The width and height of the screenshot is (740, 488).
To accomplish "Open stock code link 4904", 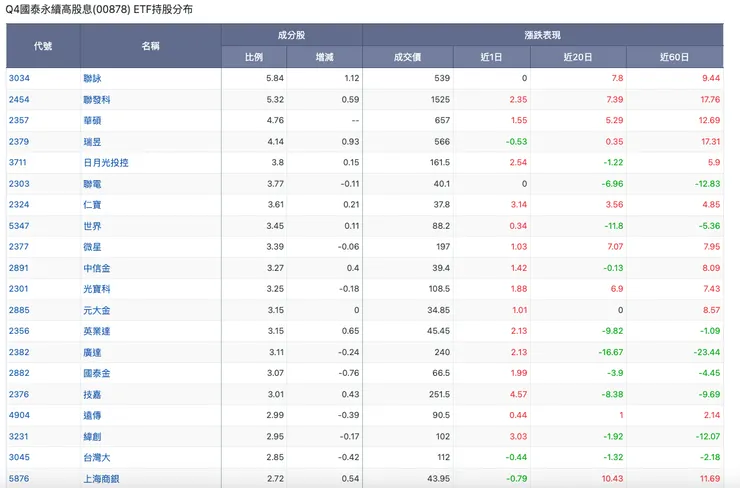I will click(19, 415).
